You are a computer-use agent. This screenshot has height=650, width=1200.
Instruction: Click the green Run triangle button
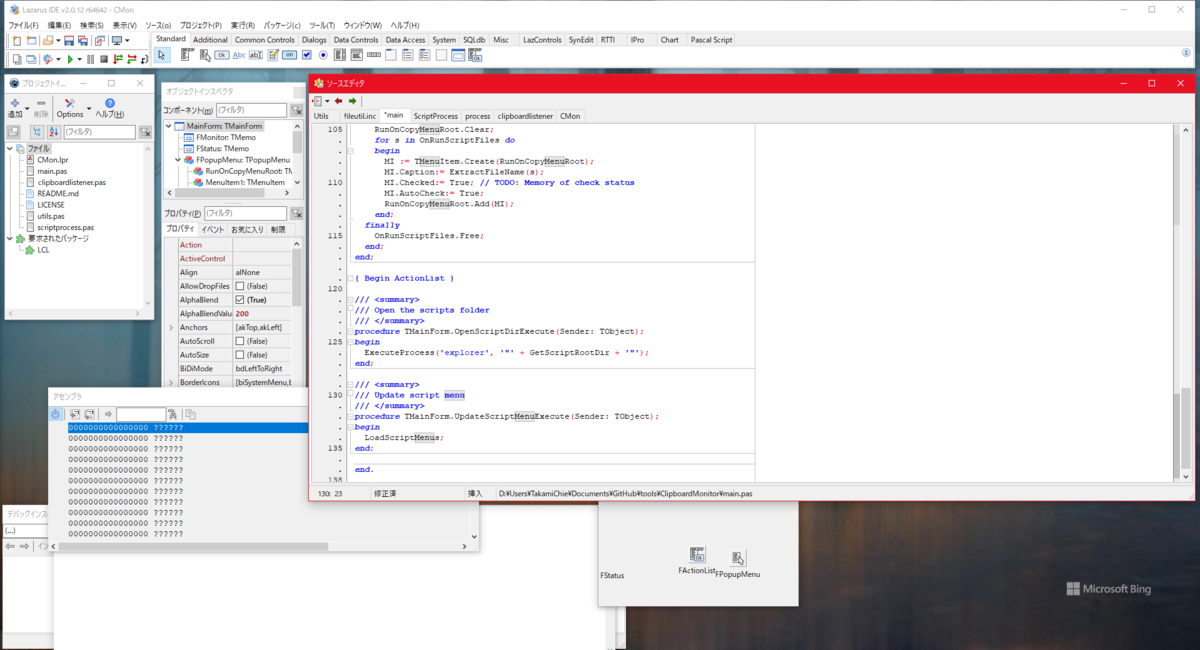[70, 59]
